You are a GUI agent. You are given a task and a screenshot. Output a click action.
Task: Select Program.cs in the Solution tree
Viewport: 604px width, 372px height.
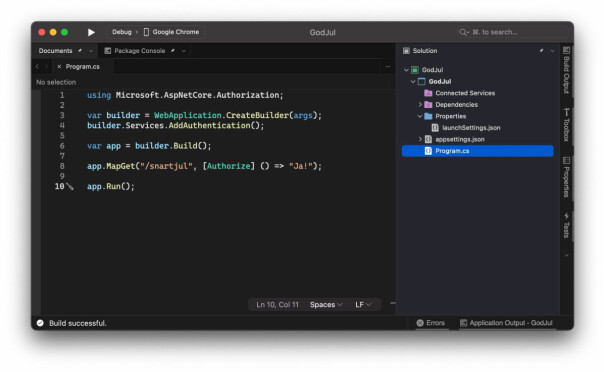click(478, 151)
